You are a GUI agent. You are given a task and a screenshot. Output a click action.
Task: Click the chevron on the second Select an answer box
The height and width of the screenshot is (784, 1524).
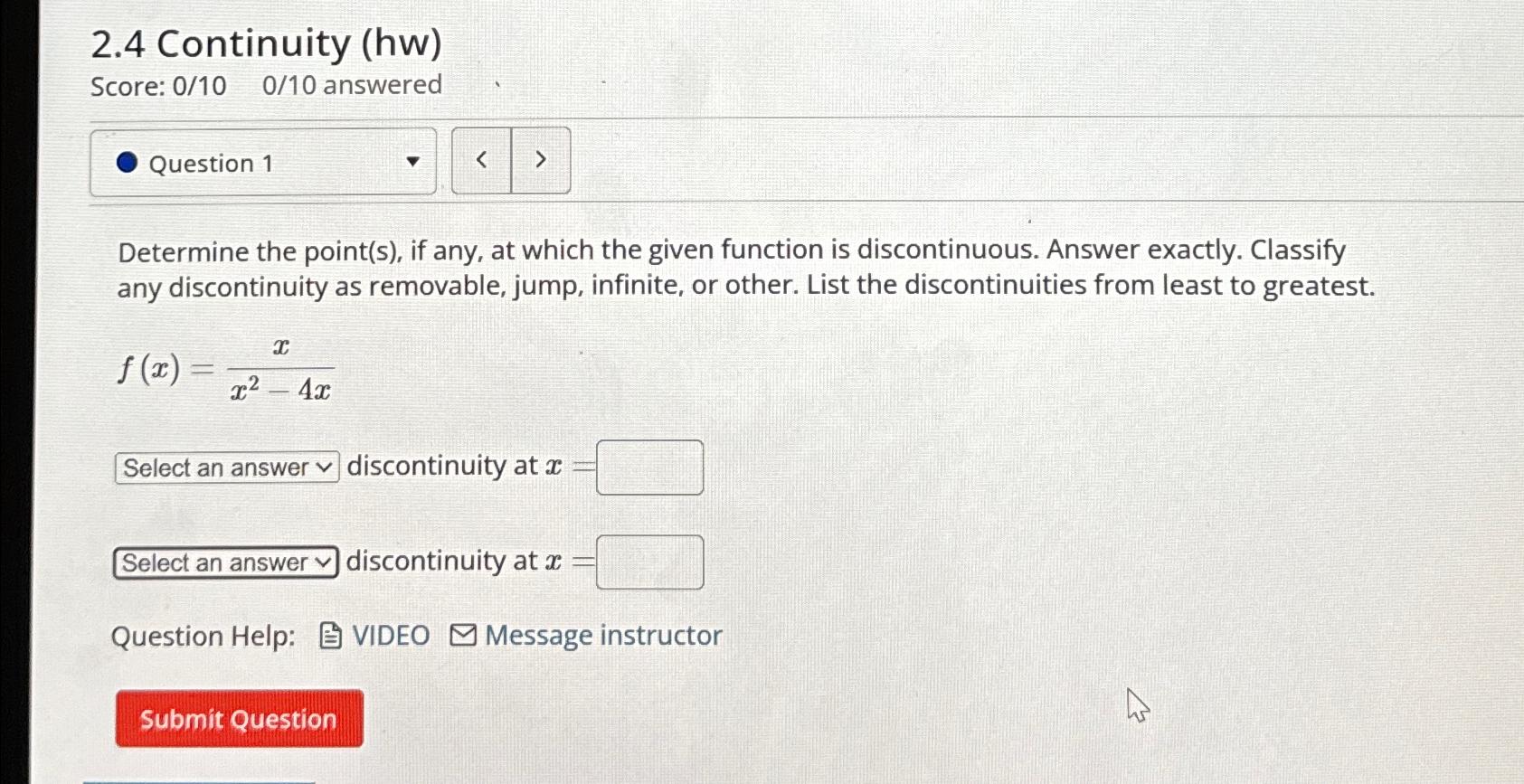[x=321, y=562]
